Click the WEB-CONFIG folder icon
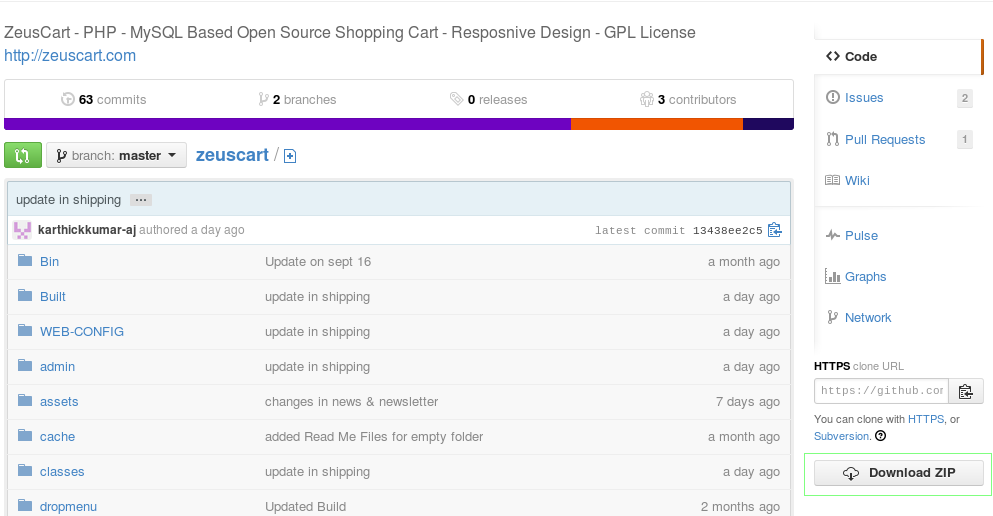 point(25,330)
